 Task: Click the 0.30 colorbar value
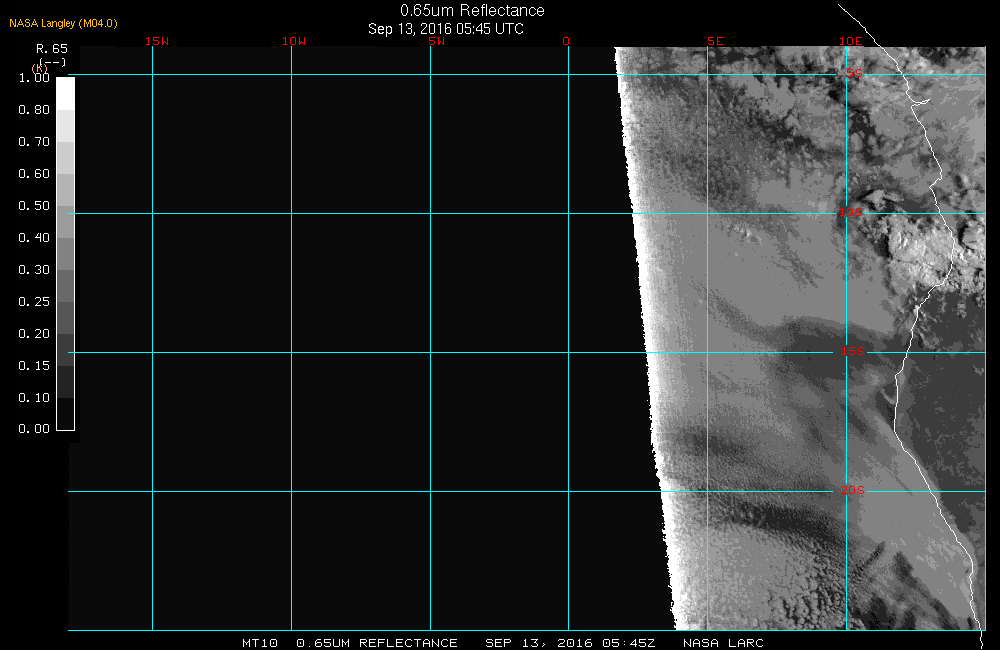(x=34, y=269)
